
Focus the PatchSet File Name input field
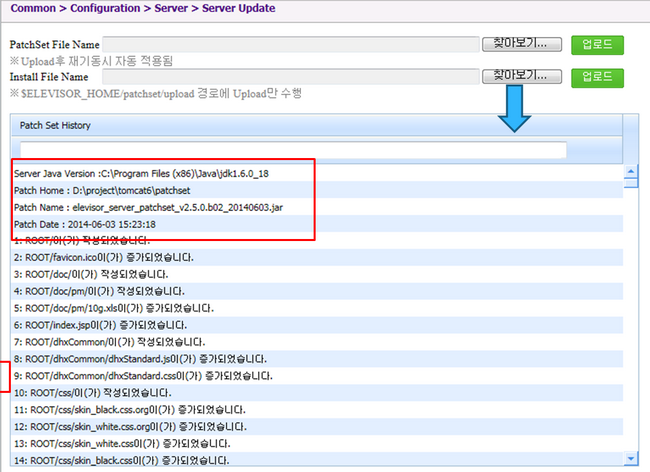291,45
